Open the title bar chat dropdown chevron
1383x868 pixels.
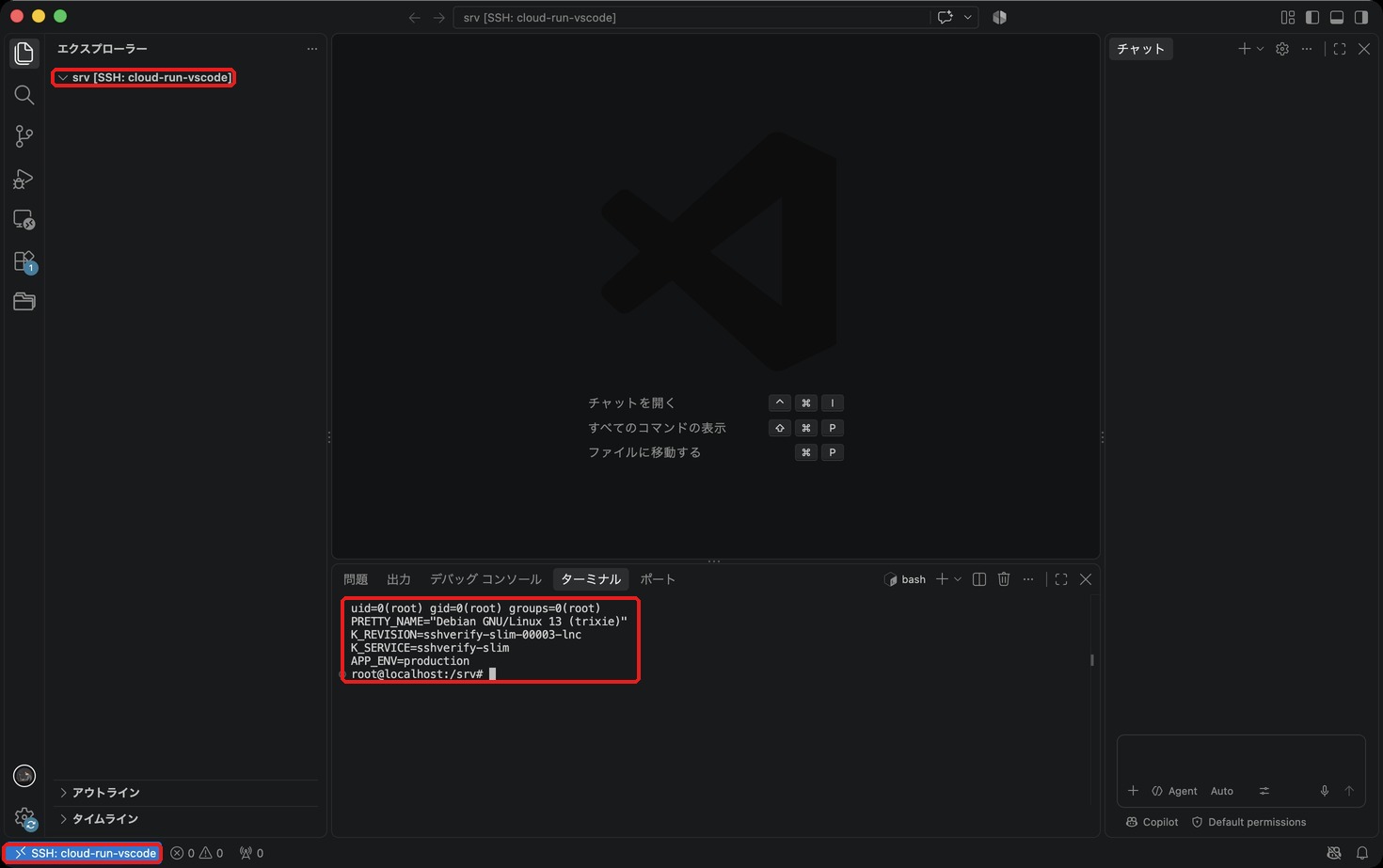click(967, 17)
